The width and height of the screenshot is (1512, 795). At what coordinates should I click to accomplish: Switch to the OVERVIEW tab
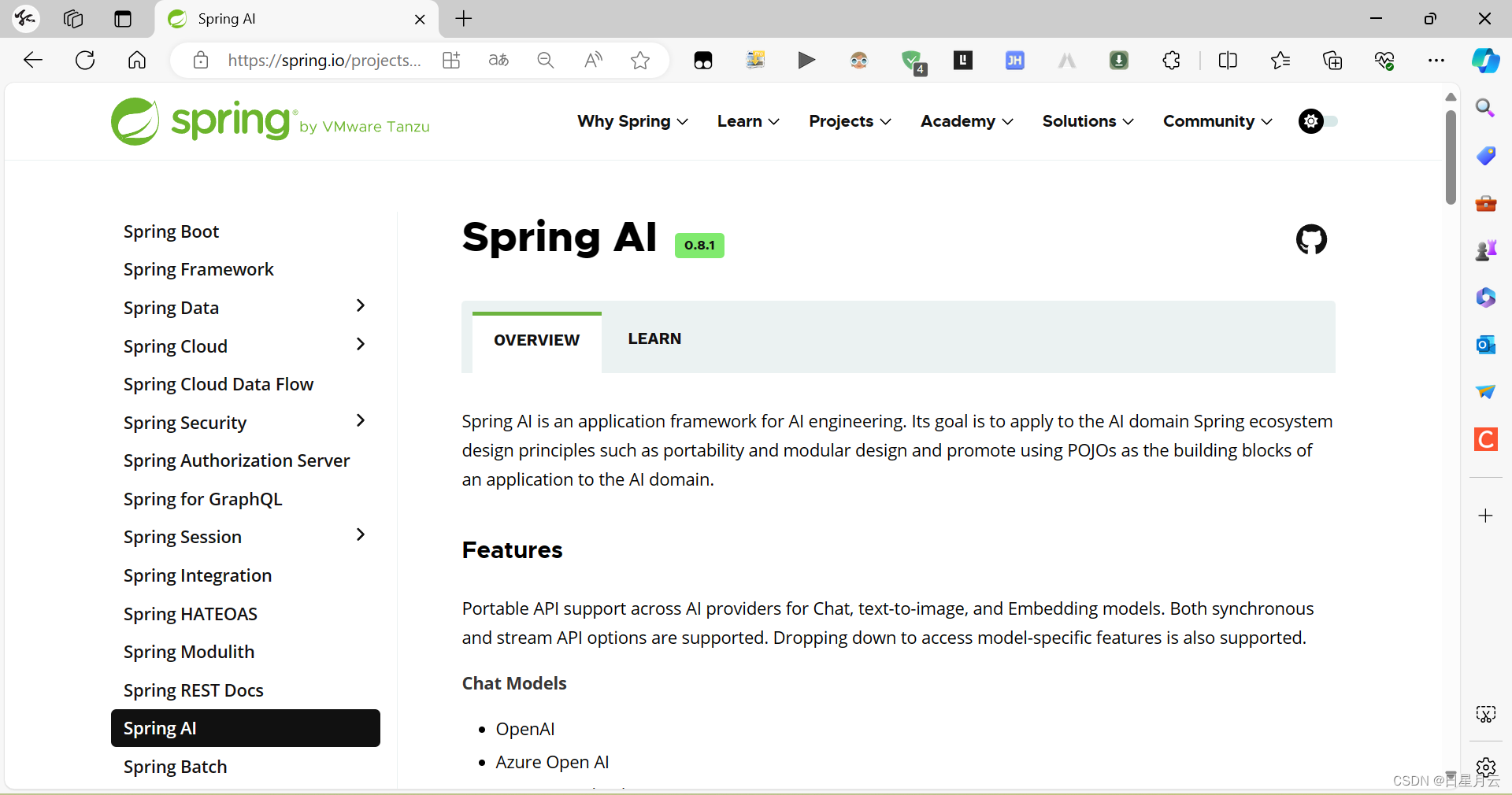[537, 341]
